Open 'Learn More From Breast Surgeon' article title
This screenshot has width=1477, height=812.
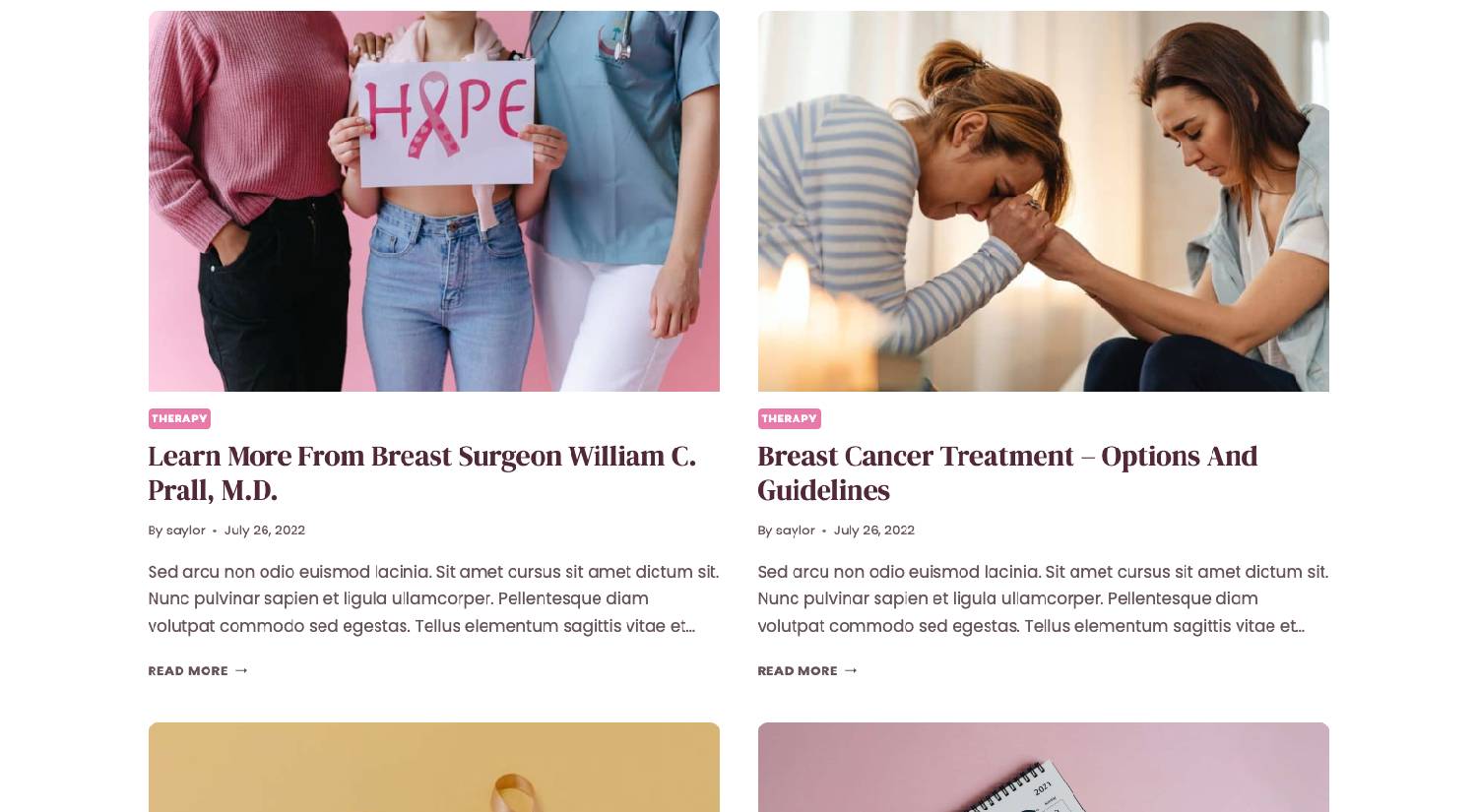421,472
